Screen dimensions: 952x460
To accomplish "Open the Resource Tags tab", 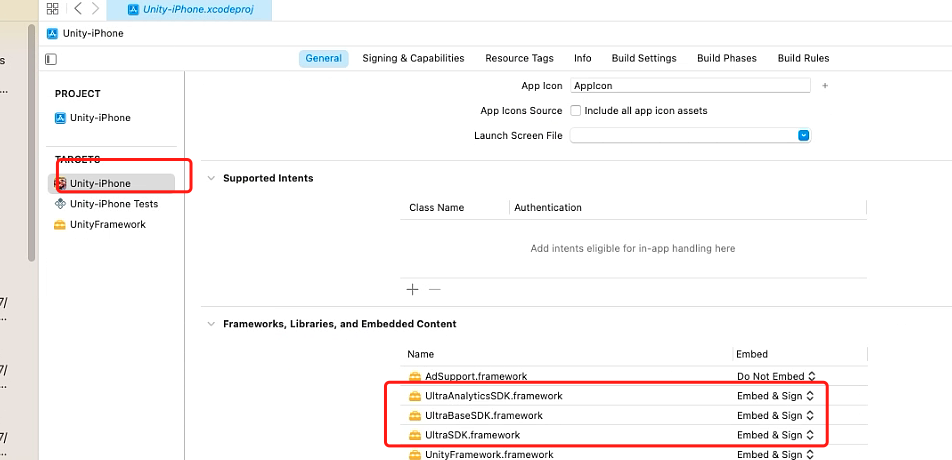I will coord(519,58).
